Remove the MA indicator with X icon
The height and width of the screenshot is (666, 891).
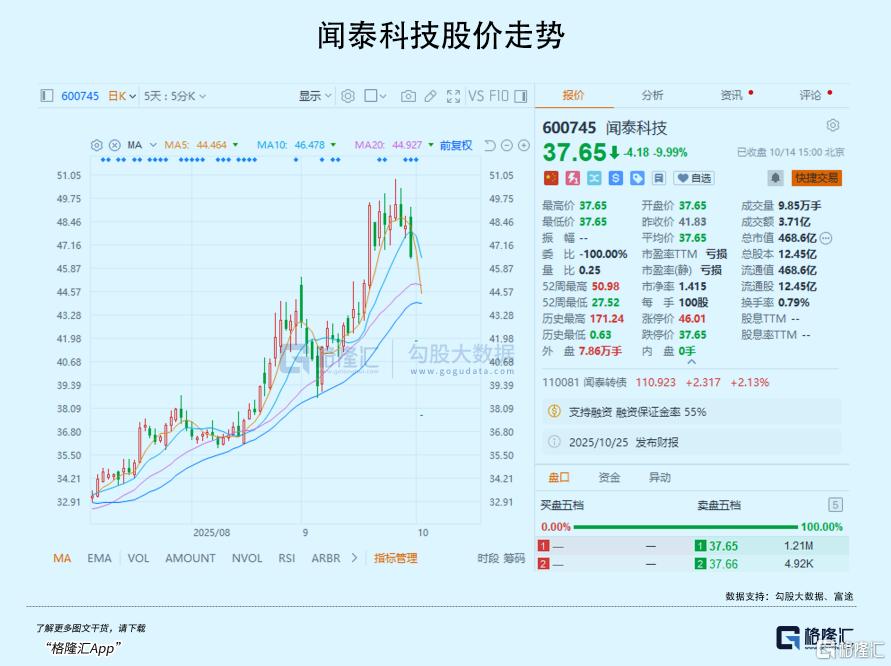[115, 145]
